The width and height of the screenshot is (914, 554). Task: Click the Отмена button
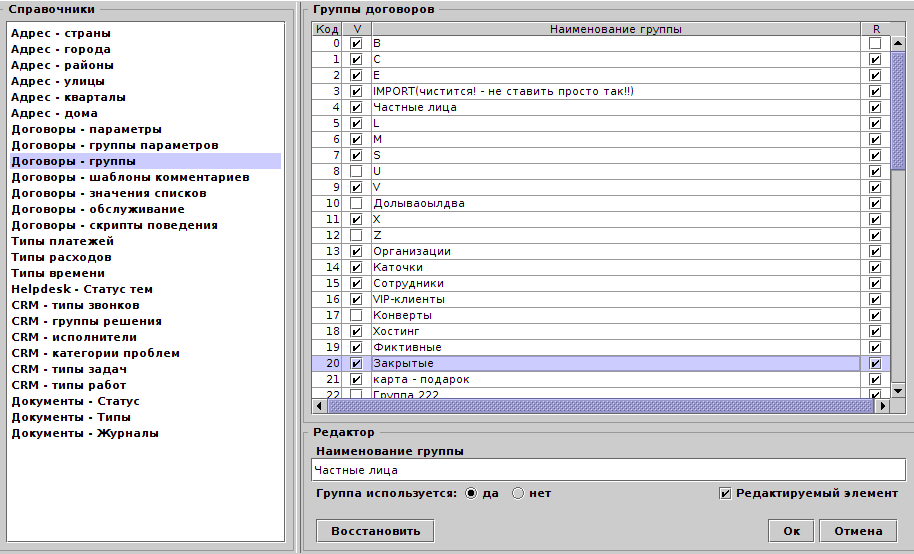[857, 531]
